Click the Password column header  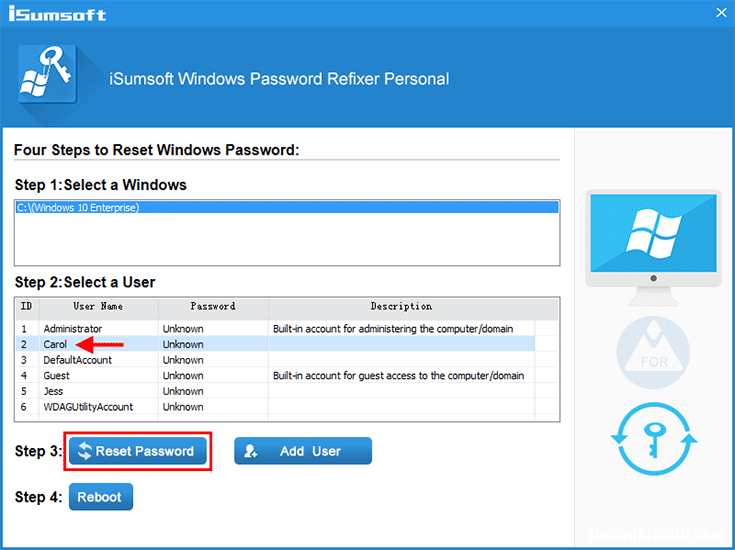[213, 307]
